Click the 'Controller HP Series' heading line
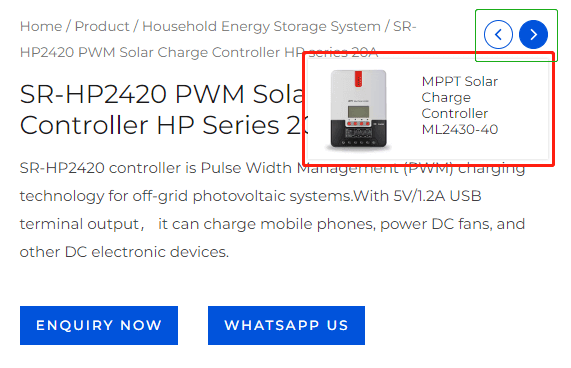Image resolution: width=571 pixels, height=368 pixels. (164, 125)
